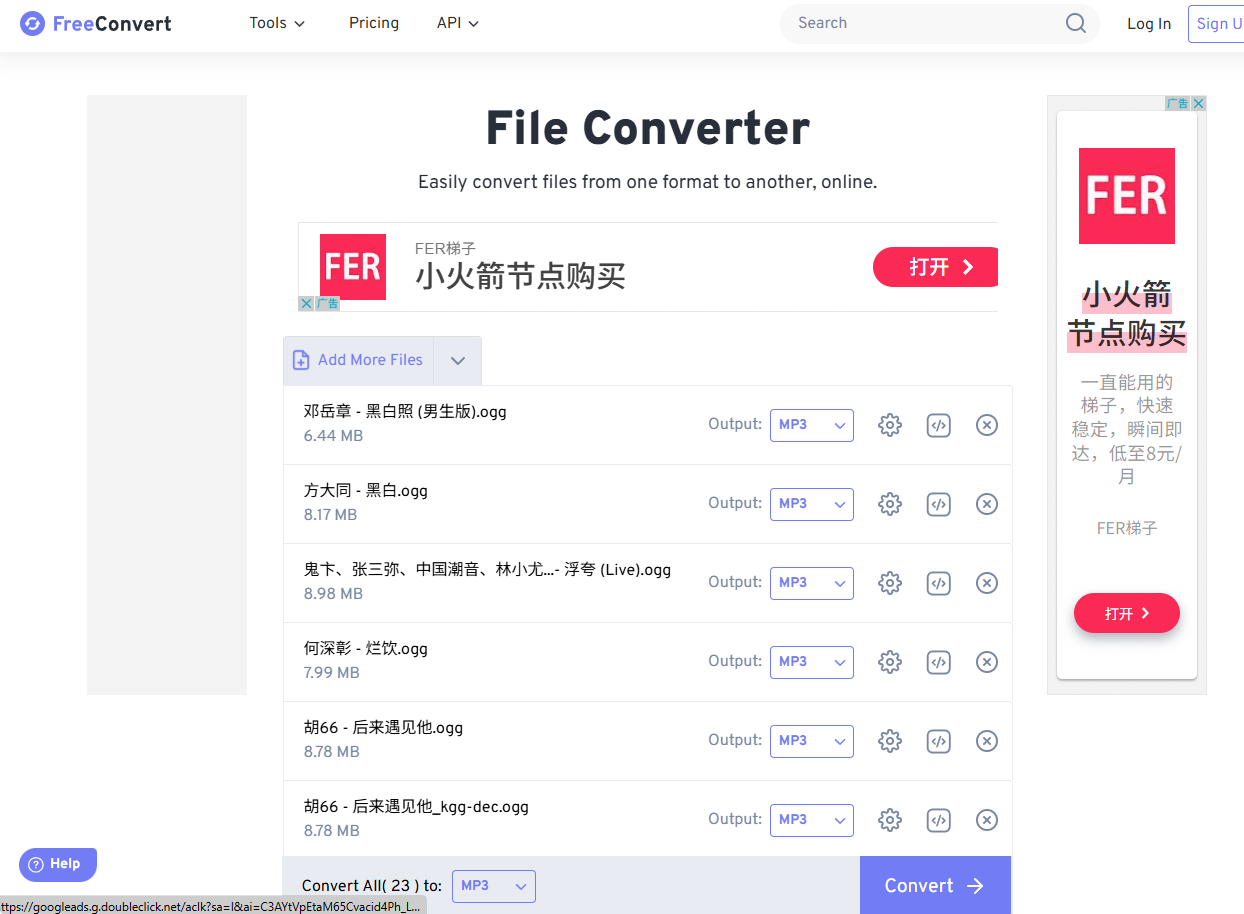Click the File Converter heading

click(648, 129)
